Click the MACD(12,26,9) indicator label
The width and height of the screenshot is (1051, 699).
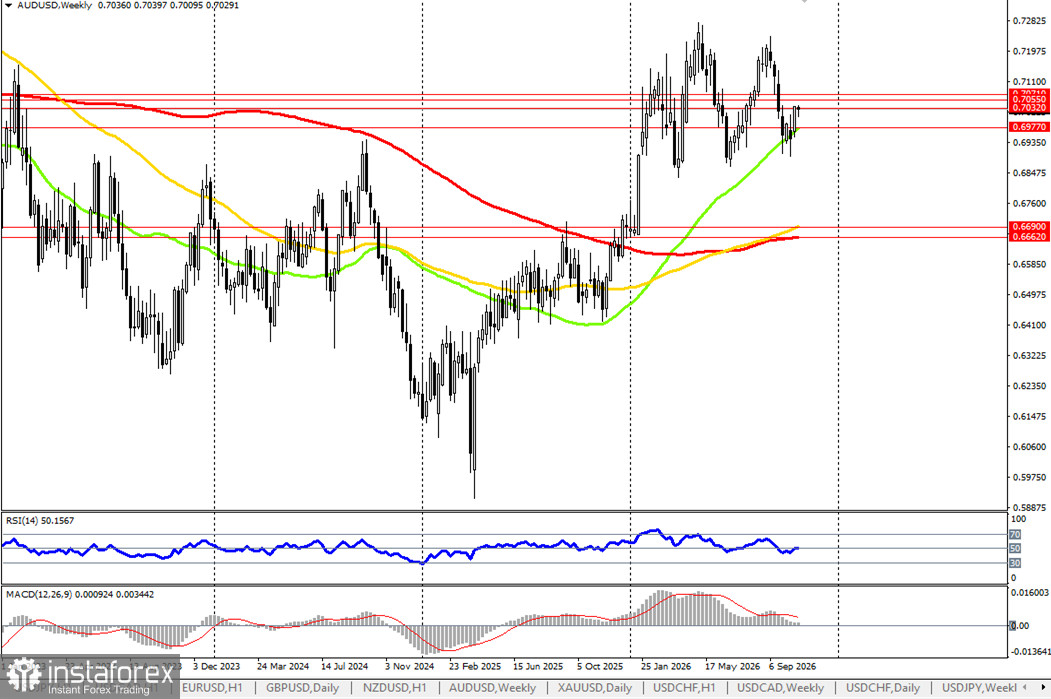tap(80, 594)
